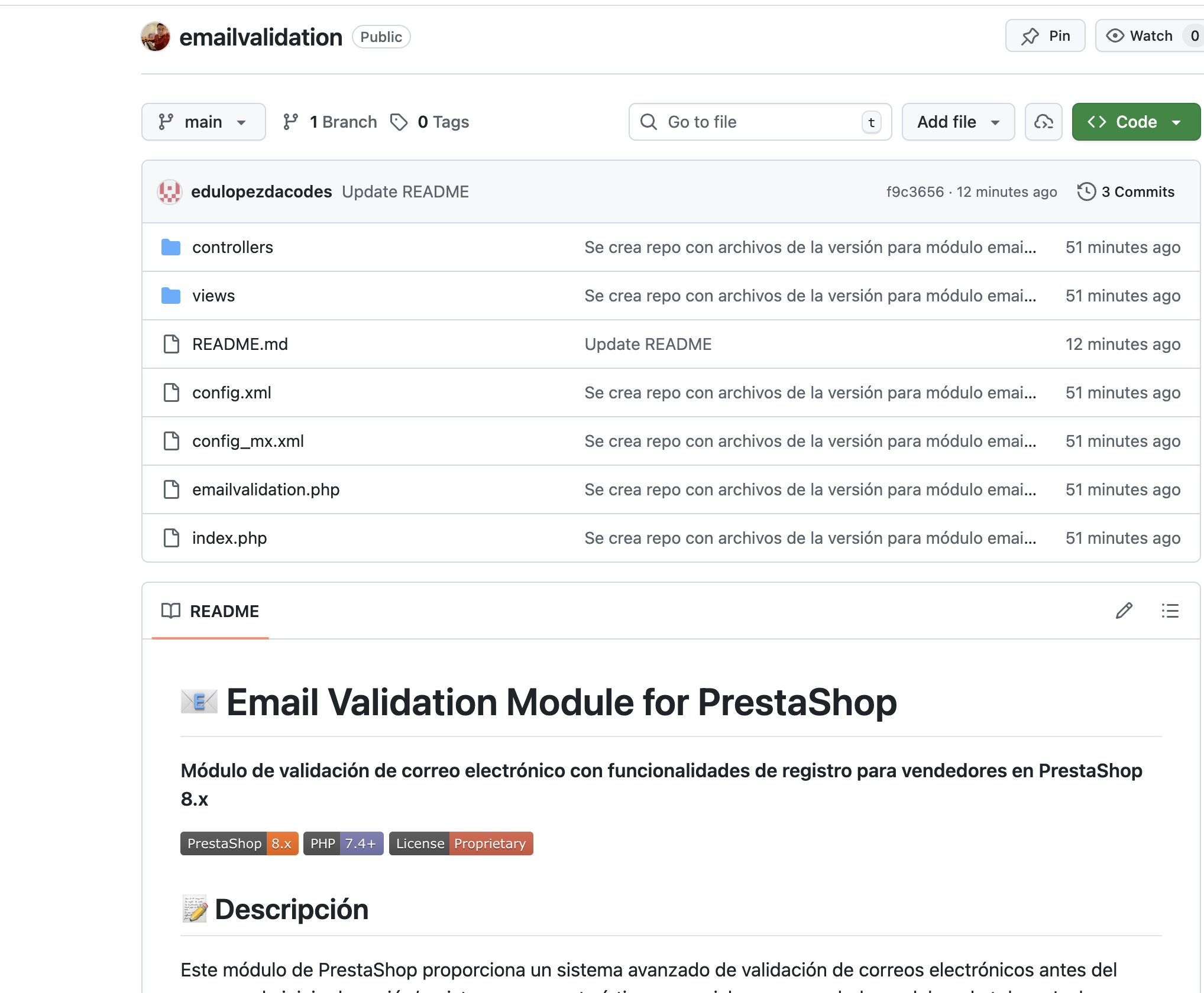Open the views directory
The height and width of the screenshot is (993, 1204).
(213, 296)
